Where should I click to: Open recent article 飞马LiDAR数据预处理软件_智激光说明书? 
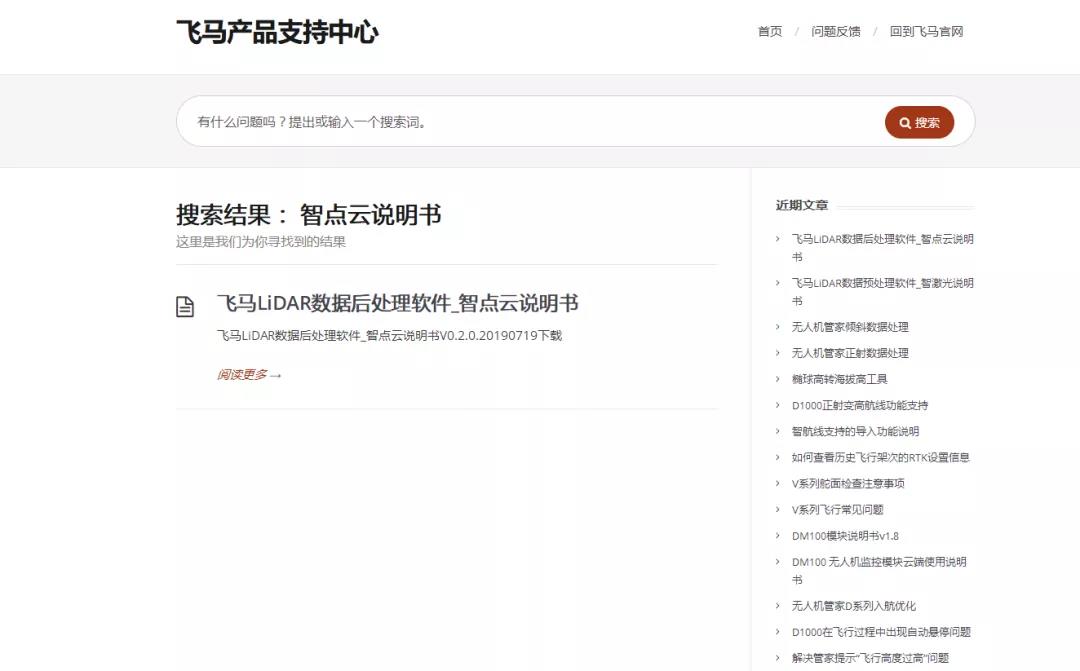click(x=881, y=283)
